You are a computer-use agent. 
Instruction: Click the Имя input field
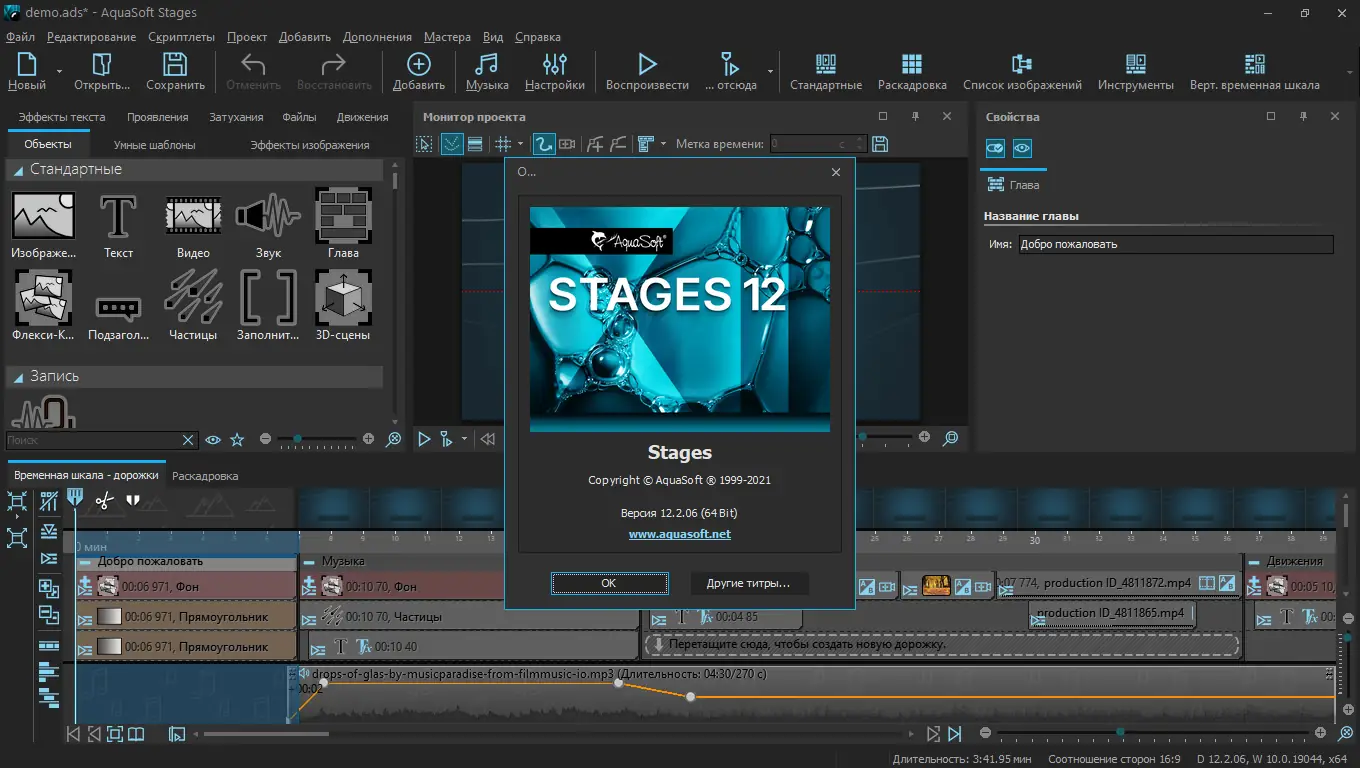click(1176, 244)
